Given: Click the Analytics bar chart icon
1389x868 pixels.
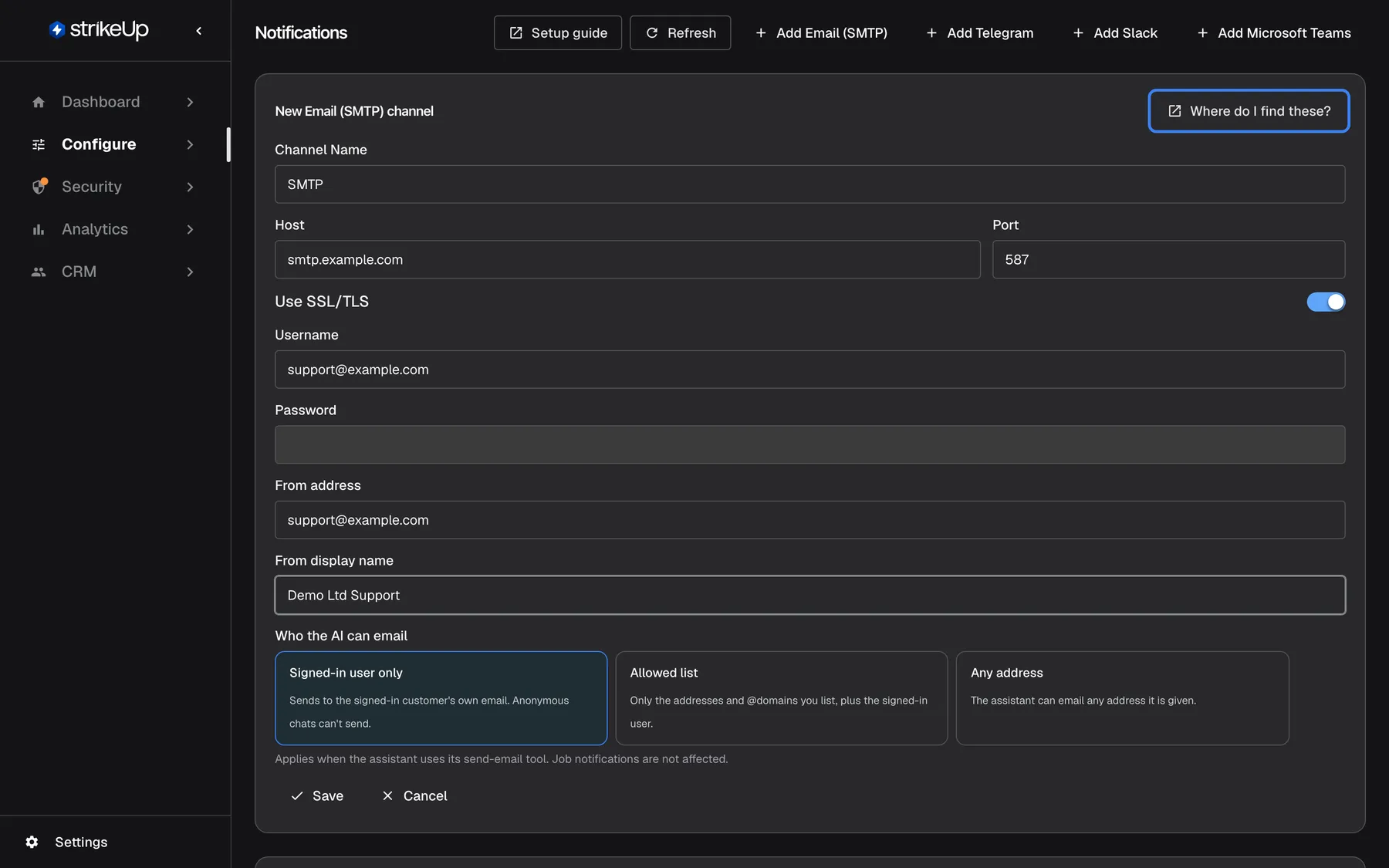Looking at the screenshot, I should pos(39,229).
